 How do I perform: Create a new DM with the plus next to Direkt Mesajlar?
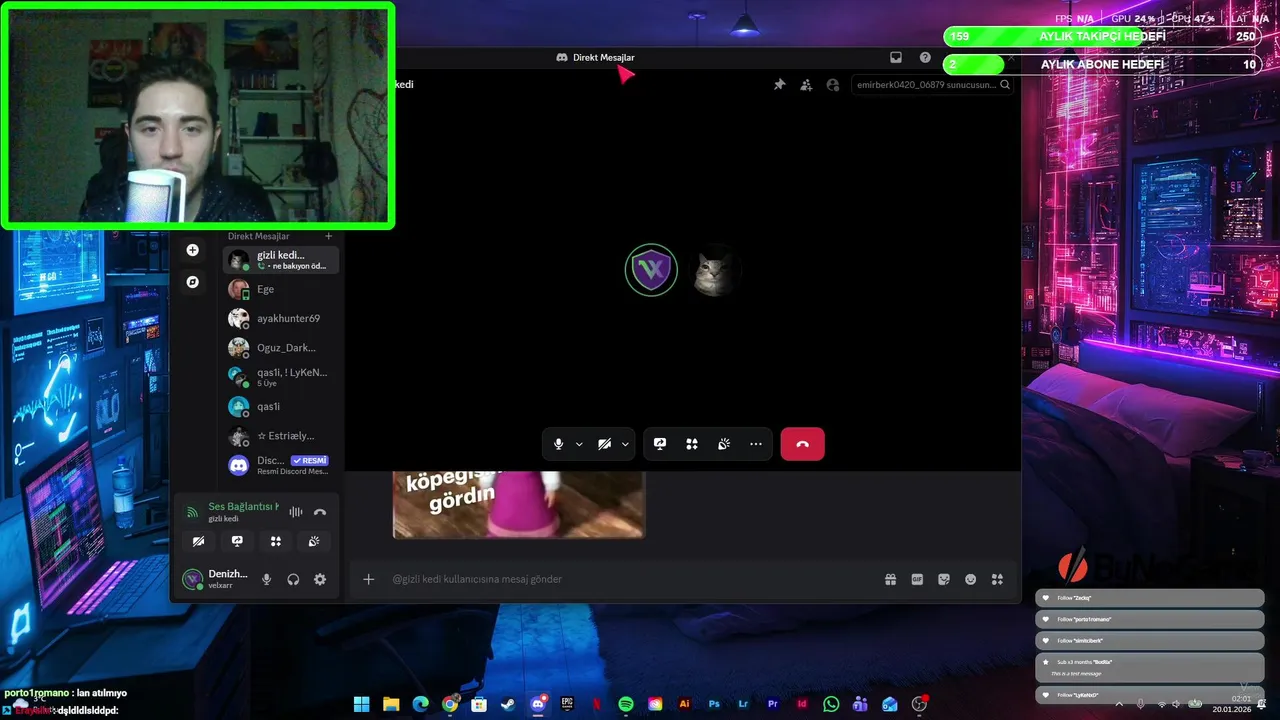(x=328, y=236)
